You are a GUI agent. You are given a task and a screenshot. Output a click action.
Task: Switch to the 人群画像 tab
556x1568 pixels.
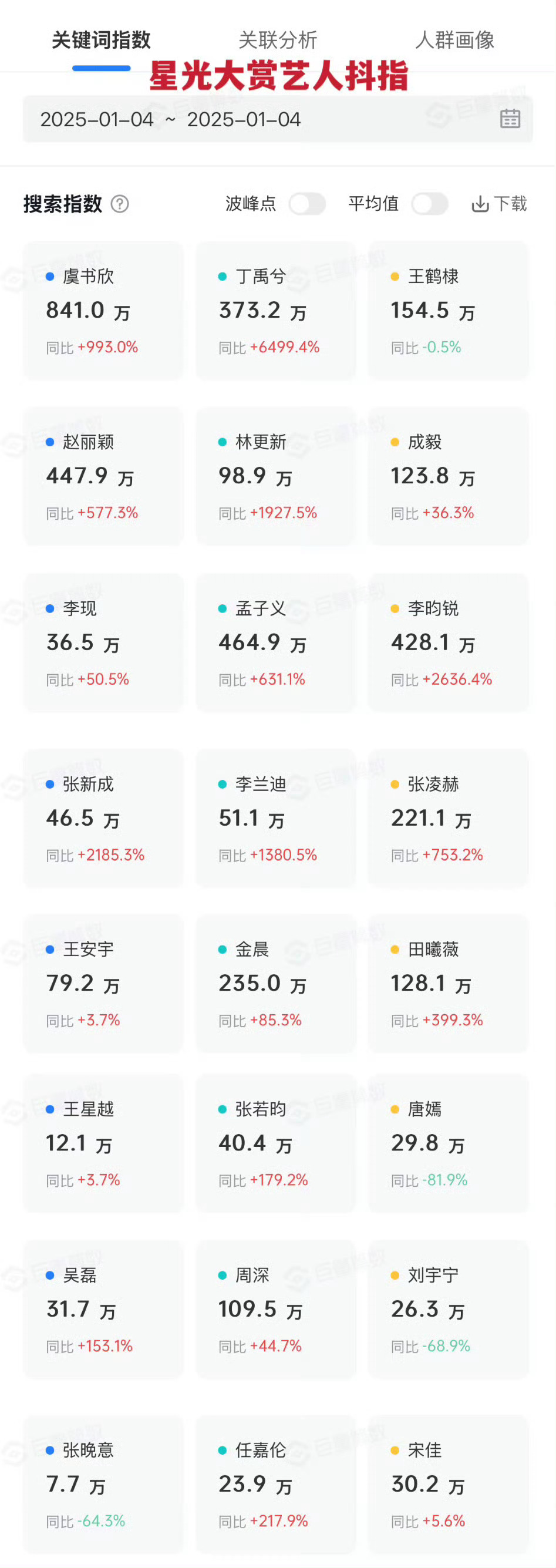(x=454, y=40)
